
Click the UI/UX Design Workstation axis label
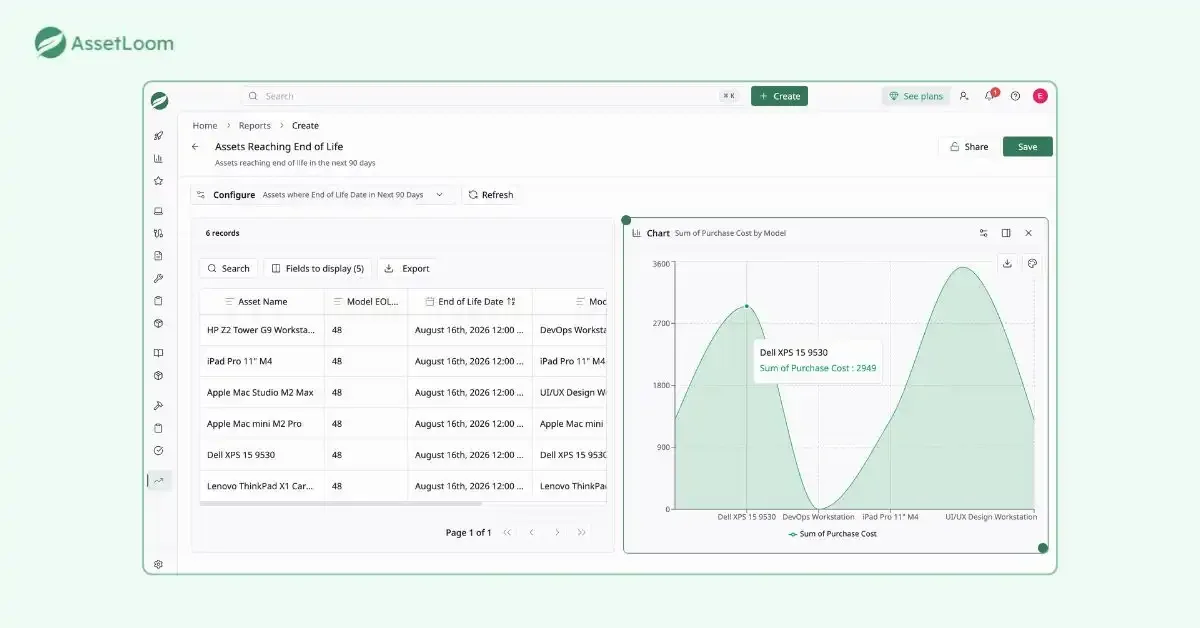pyautogui.click(x=990, y=517)
